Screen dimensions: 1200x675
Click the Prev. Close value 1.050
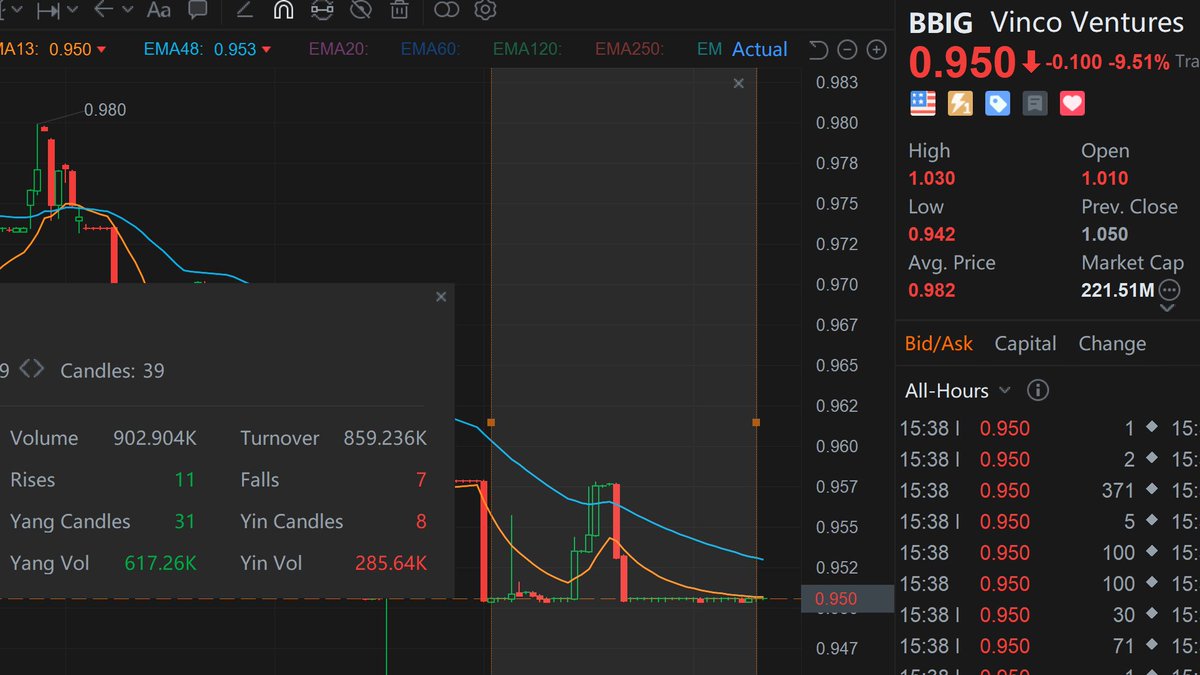(x=1104, y=234)
